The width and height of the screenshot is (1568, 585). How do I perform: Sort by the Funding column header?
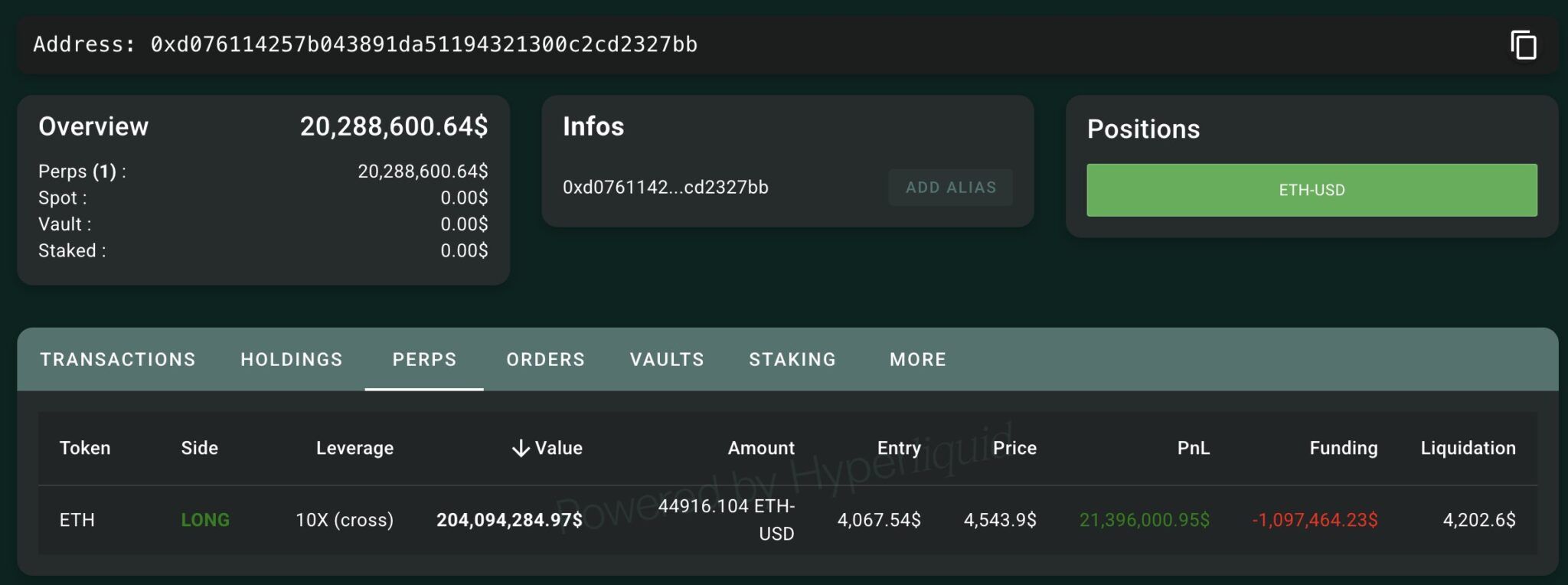click(x=1343, y=449)
